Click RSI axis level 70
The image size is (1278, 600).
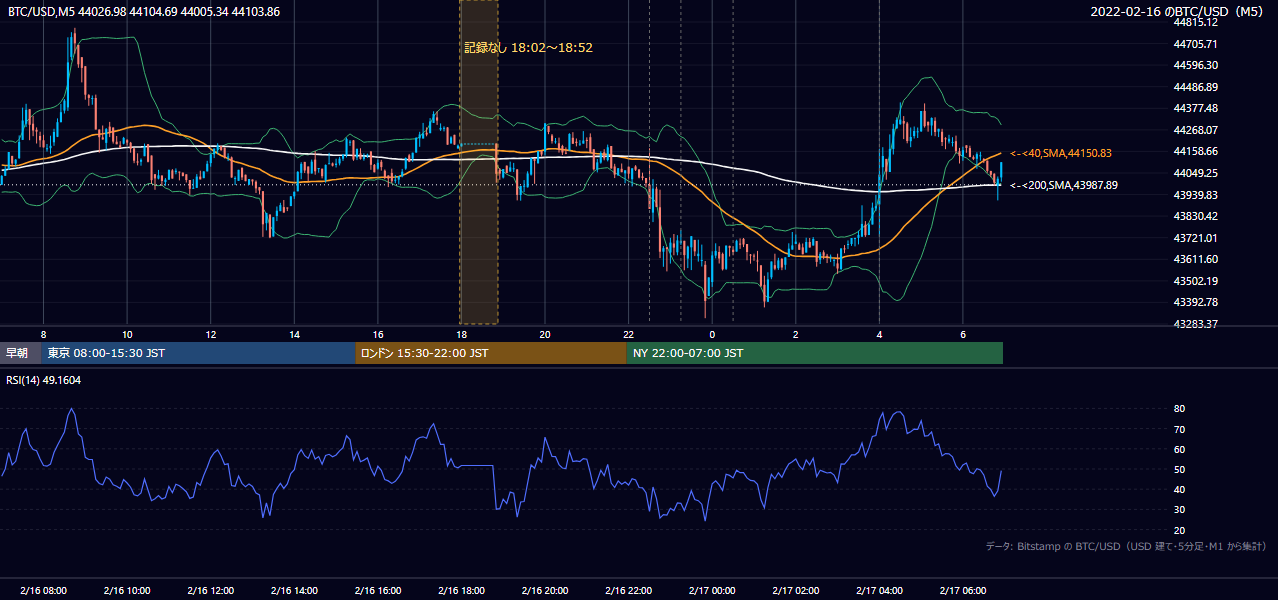point(1180,429)
